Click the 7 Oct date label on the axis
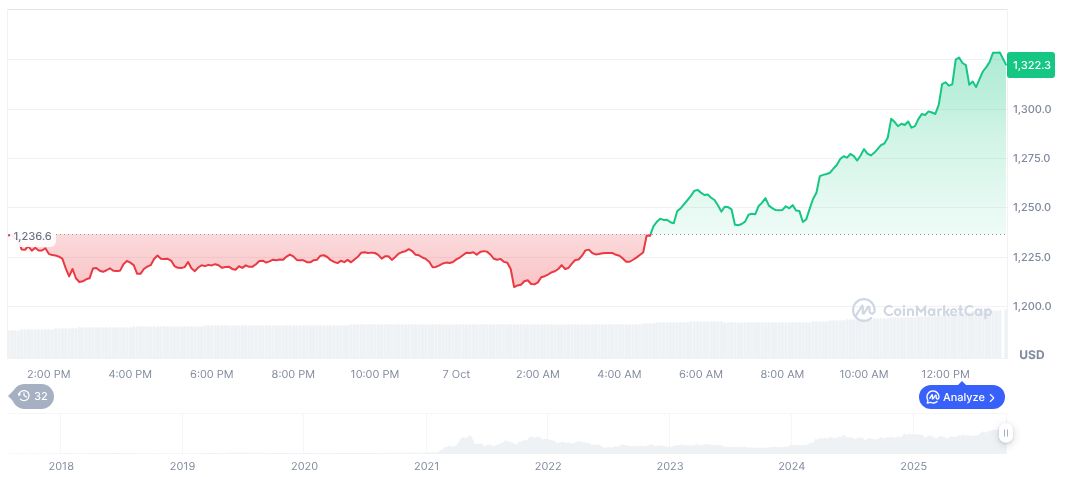The image size is (1072, 477). click(456, 374)
